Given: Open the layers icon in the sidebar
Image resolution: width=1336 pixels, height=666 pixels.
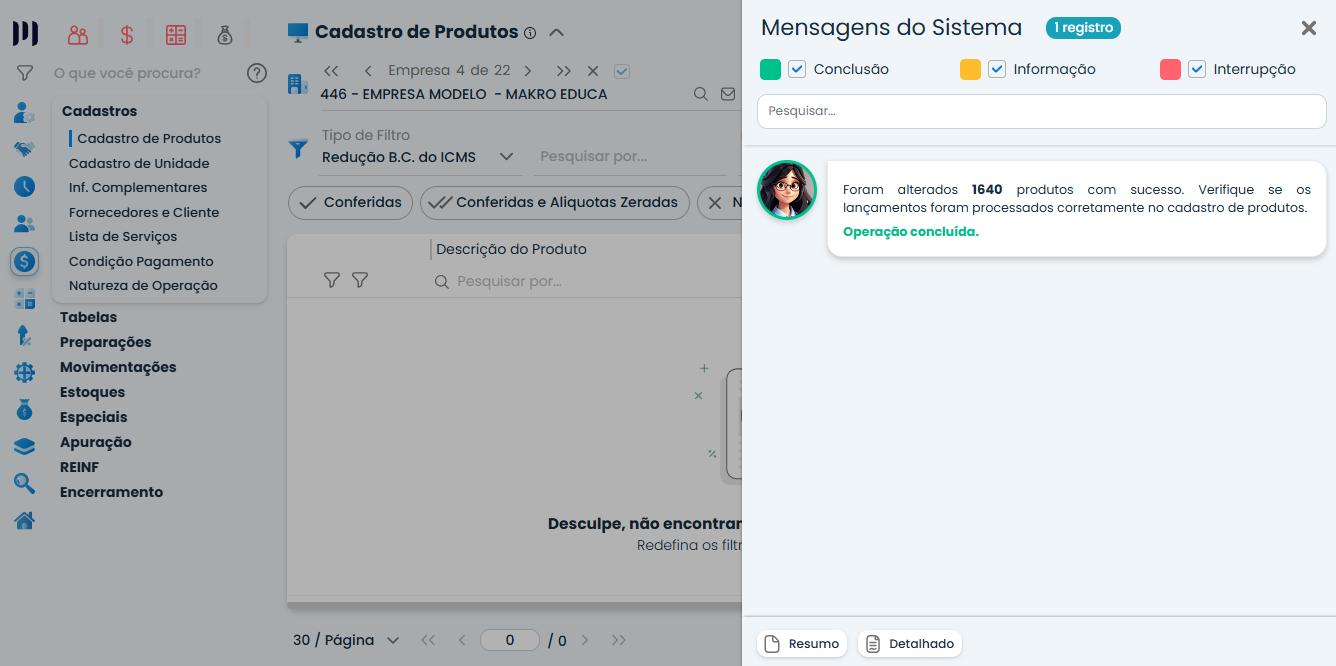Looking at the screenshot, I should point(23,446).
